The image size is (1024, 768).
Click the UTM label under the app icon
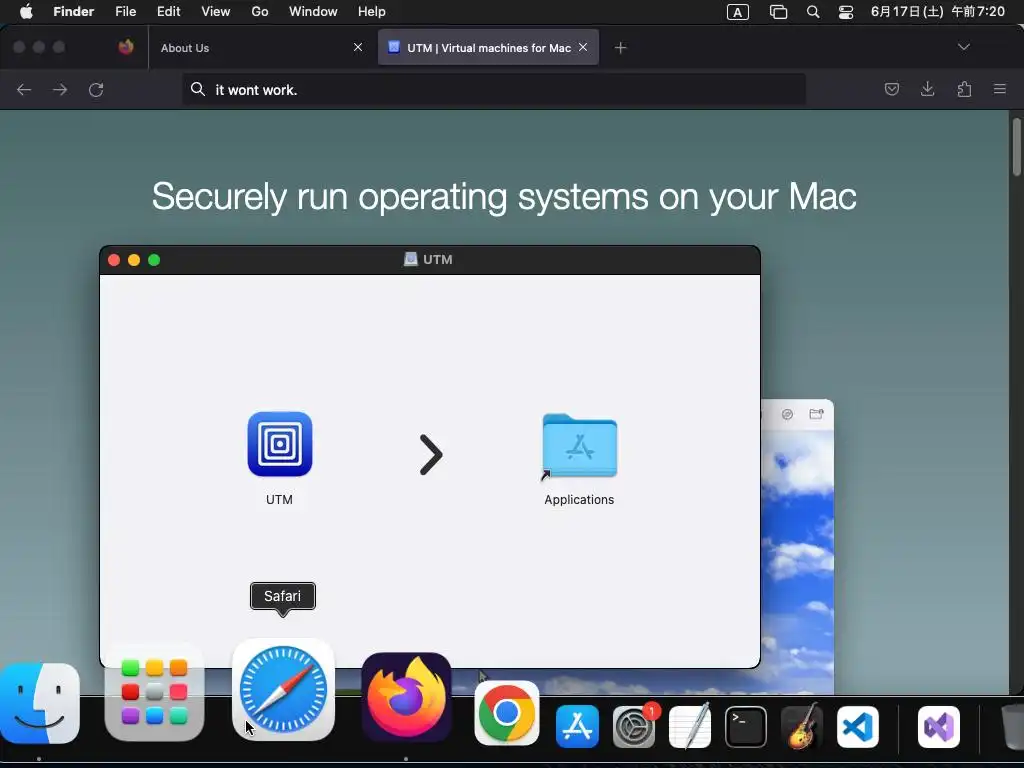[280, 500]
